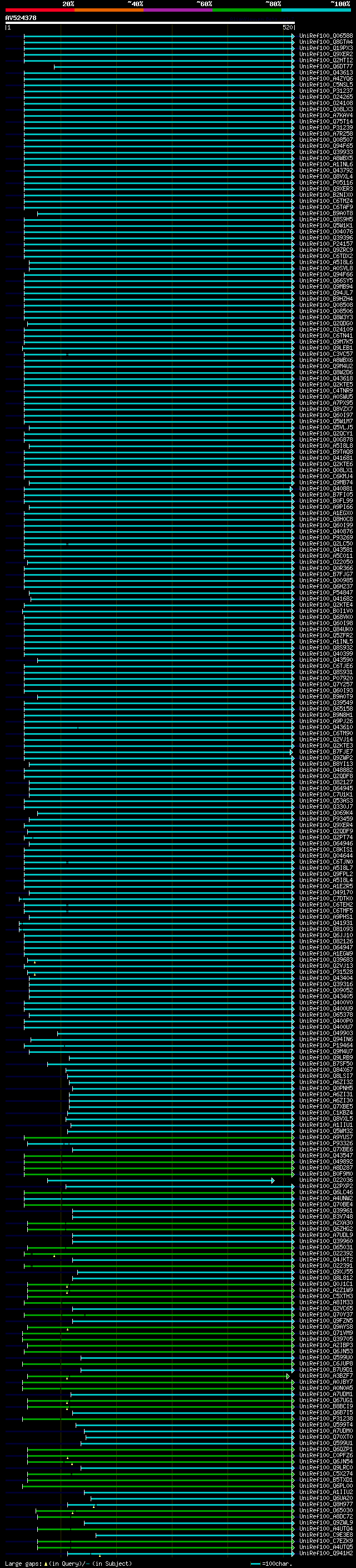Select the UniRef100_P31238 label
The width and height of the screenshot is (356, 1568).
[x=326, y=1418]
